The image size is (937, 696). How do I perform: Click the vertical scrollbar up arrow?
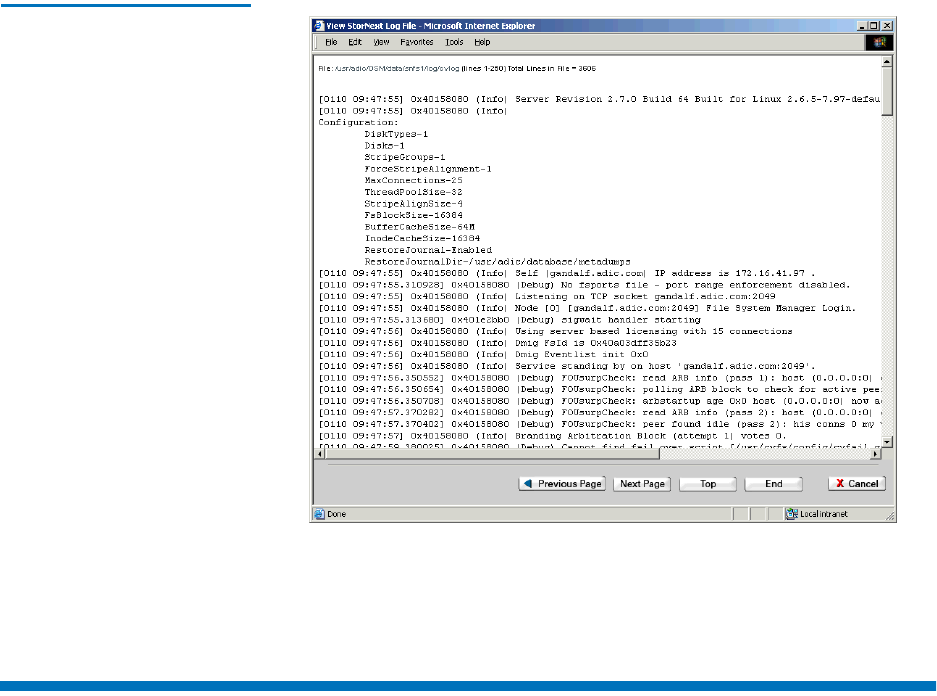pyautogui.click(x=887, y=62)
